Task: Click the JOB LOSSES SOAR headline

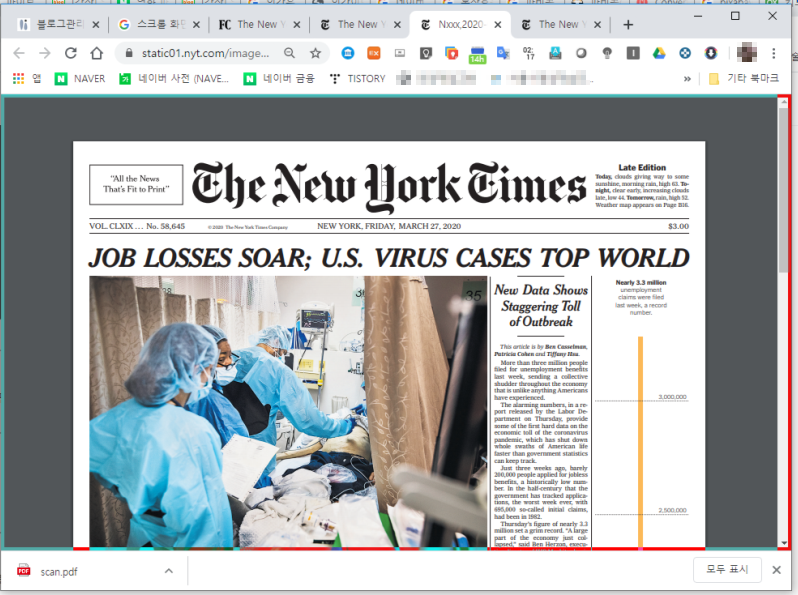Action: click(389, 258)
